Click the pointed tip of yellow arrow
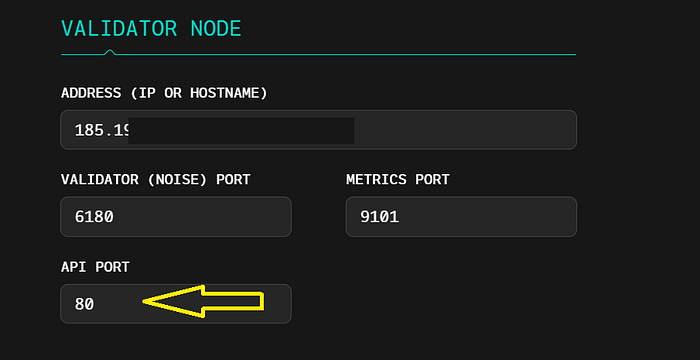700x360 pixels. click(x=146, y=301)
